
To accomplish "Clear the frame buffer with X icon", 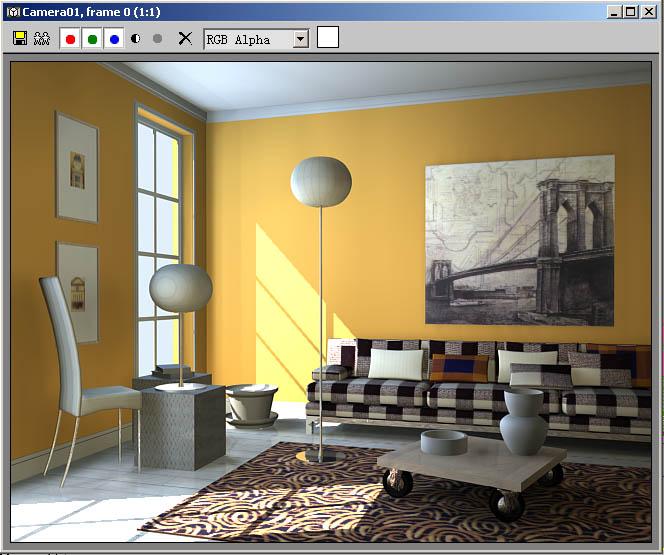I will pyautogui.click(x=185, y=39).
